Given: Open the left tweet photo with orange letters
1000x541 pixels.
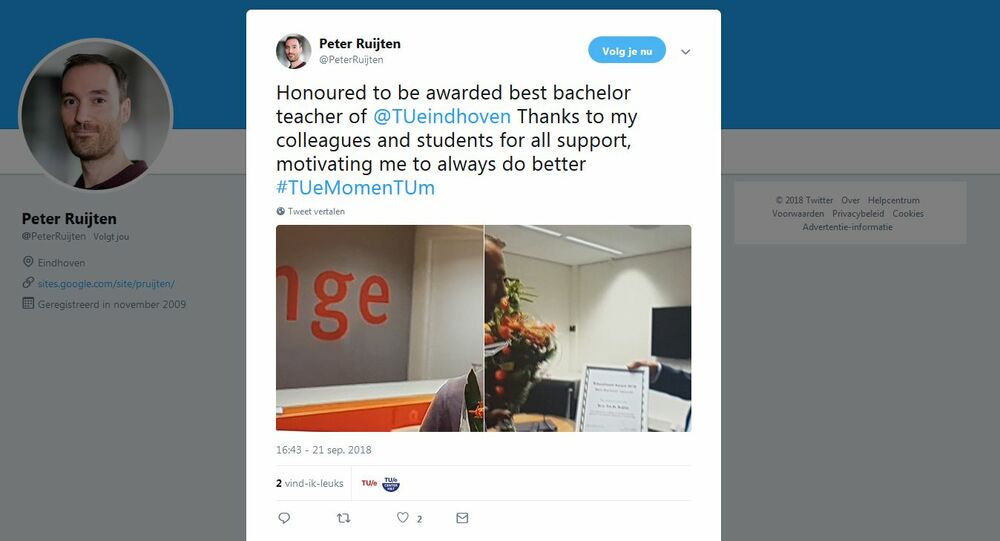Looking at the screenshot, I should [379, 328].
